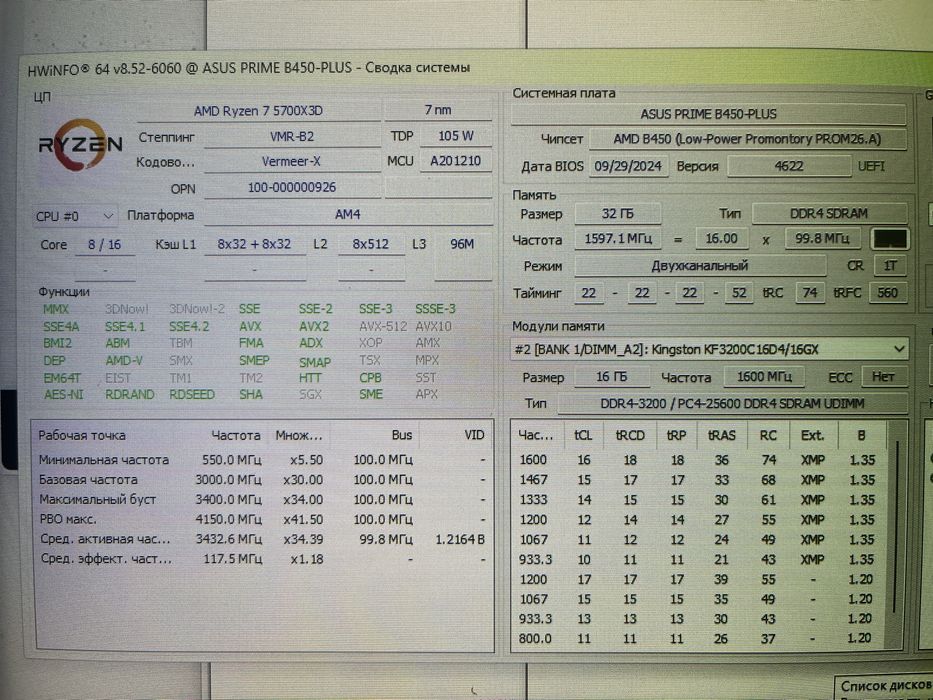The height and width of the screenshot is (700, 933).
Task: Click the memory frequency 1597.1 МГц
Action: 618,239
